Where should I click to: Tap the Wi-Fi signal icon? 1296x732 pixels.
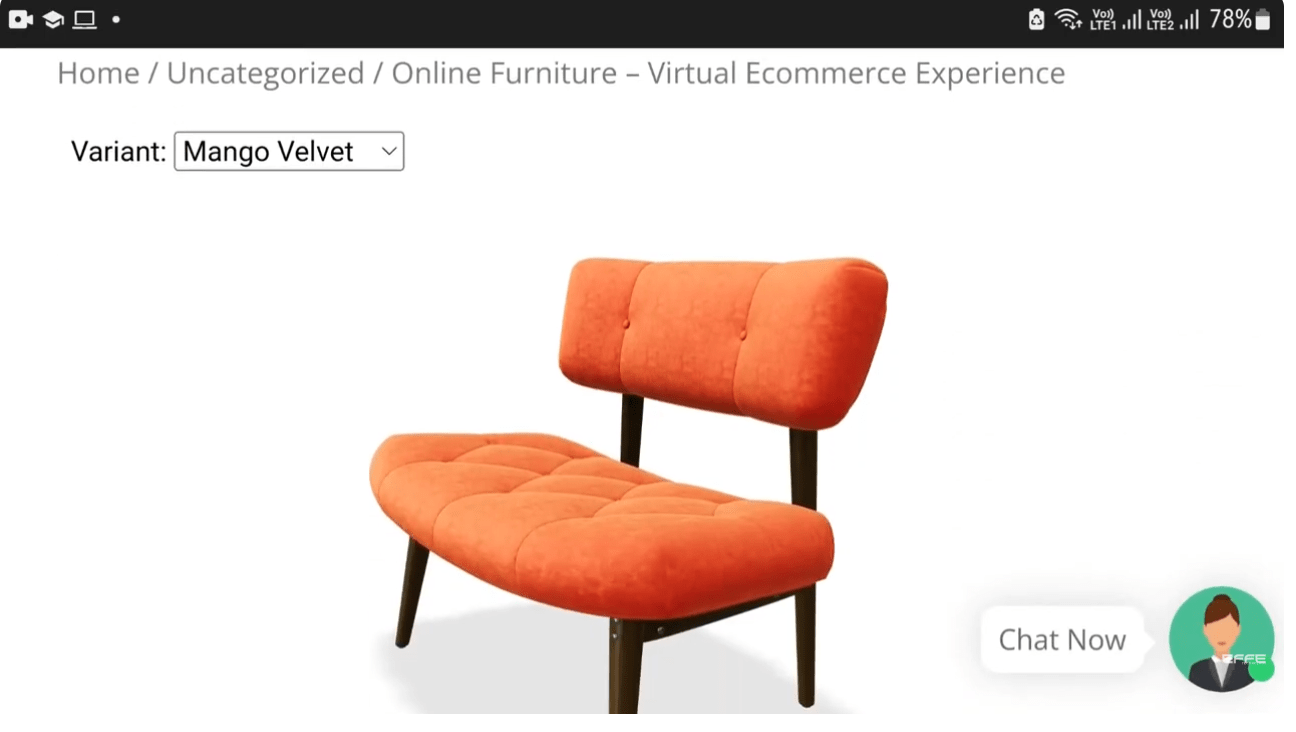pos(1068,19)
